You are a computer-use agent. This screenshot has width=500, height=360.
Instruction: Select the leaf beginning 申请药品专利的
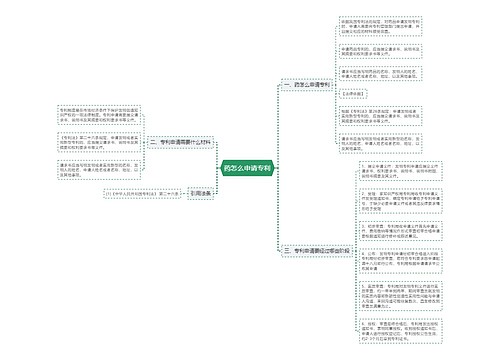381,51
